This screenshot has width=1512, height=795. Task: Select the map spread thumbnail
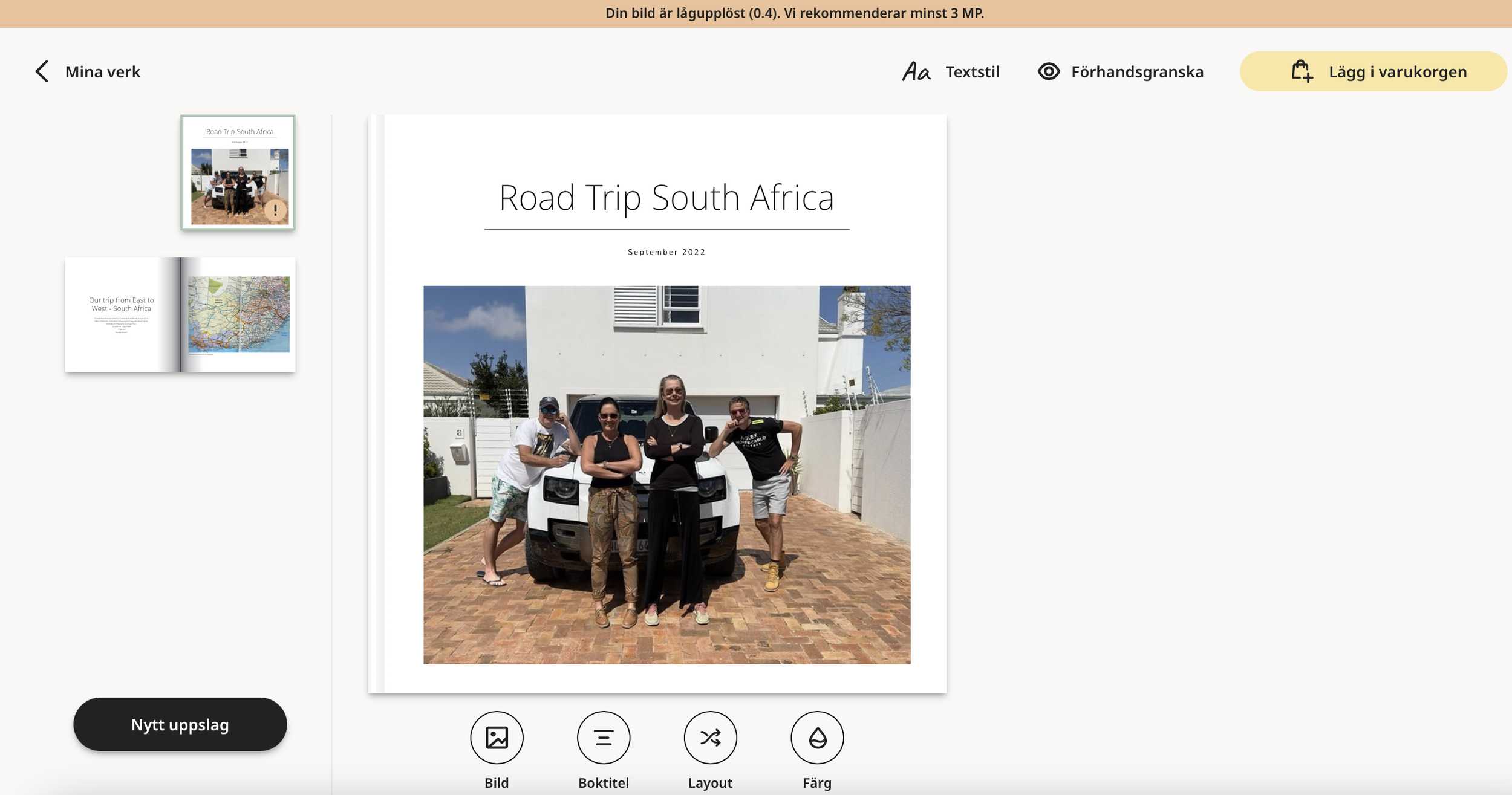click(180, 314)
